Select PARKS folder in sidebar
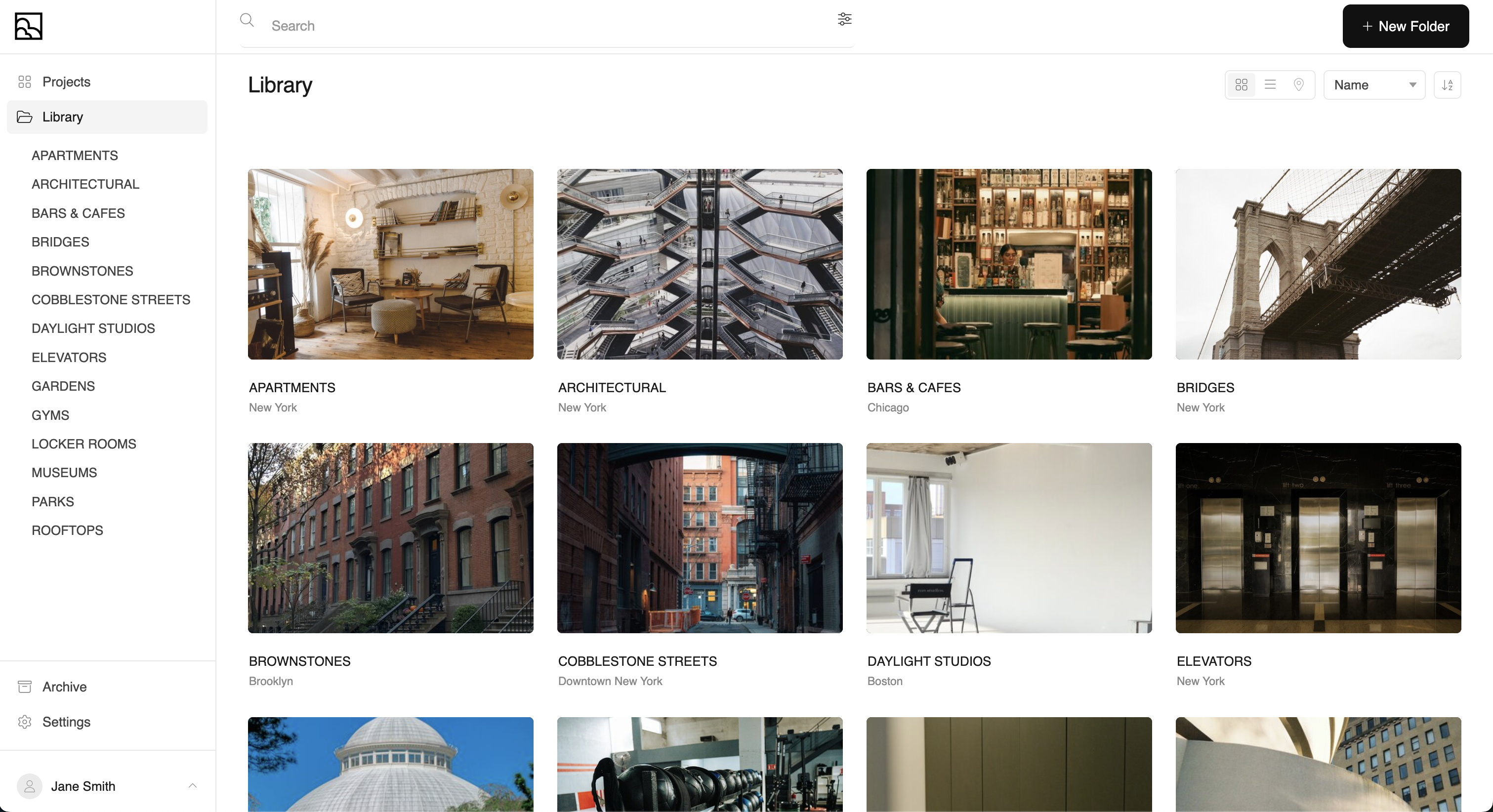 [53, 502]
